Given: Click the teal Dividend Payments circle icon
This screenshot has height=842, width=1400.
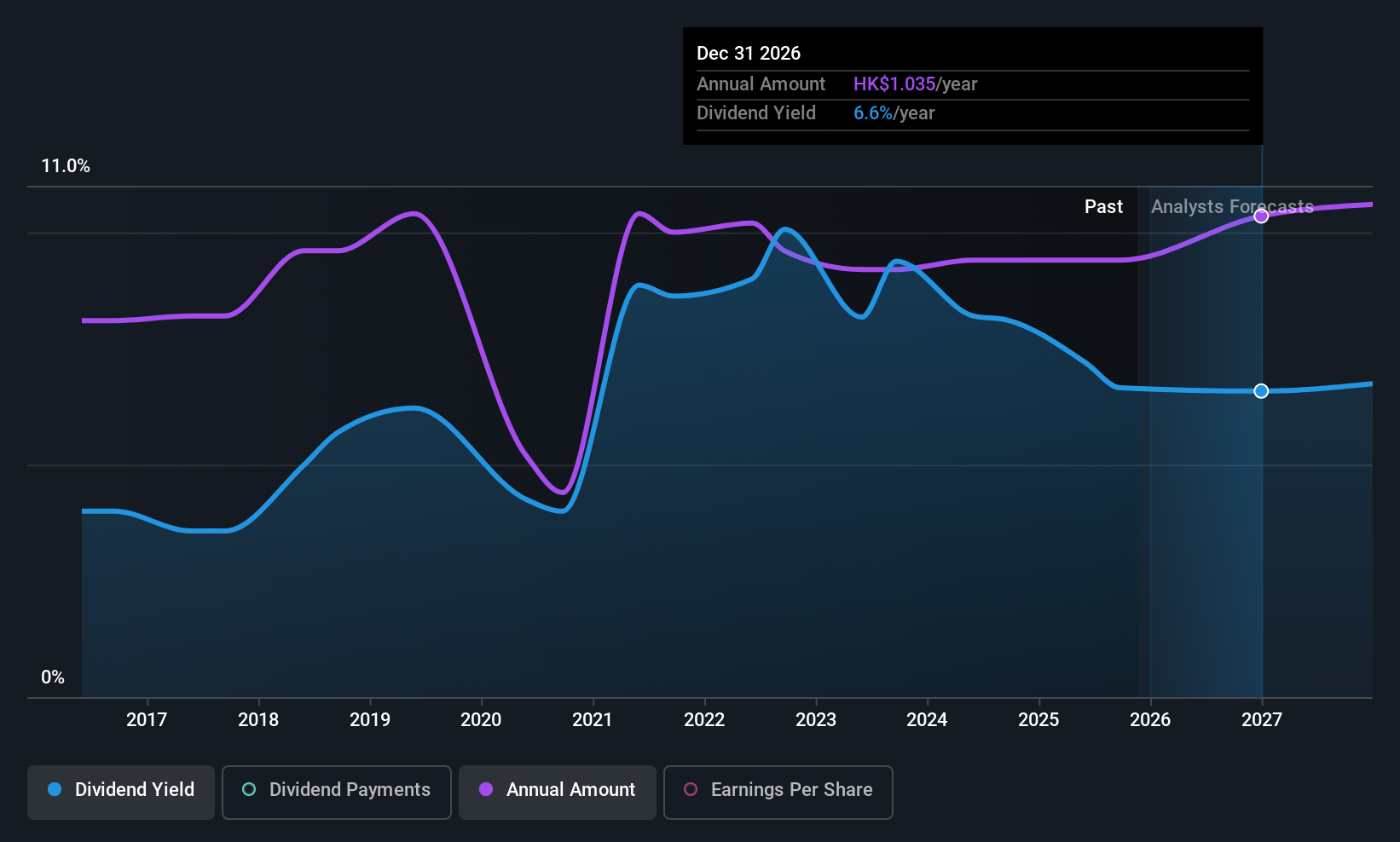Looking at the screenshot, I should point(249,790).
